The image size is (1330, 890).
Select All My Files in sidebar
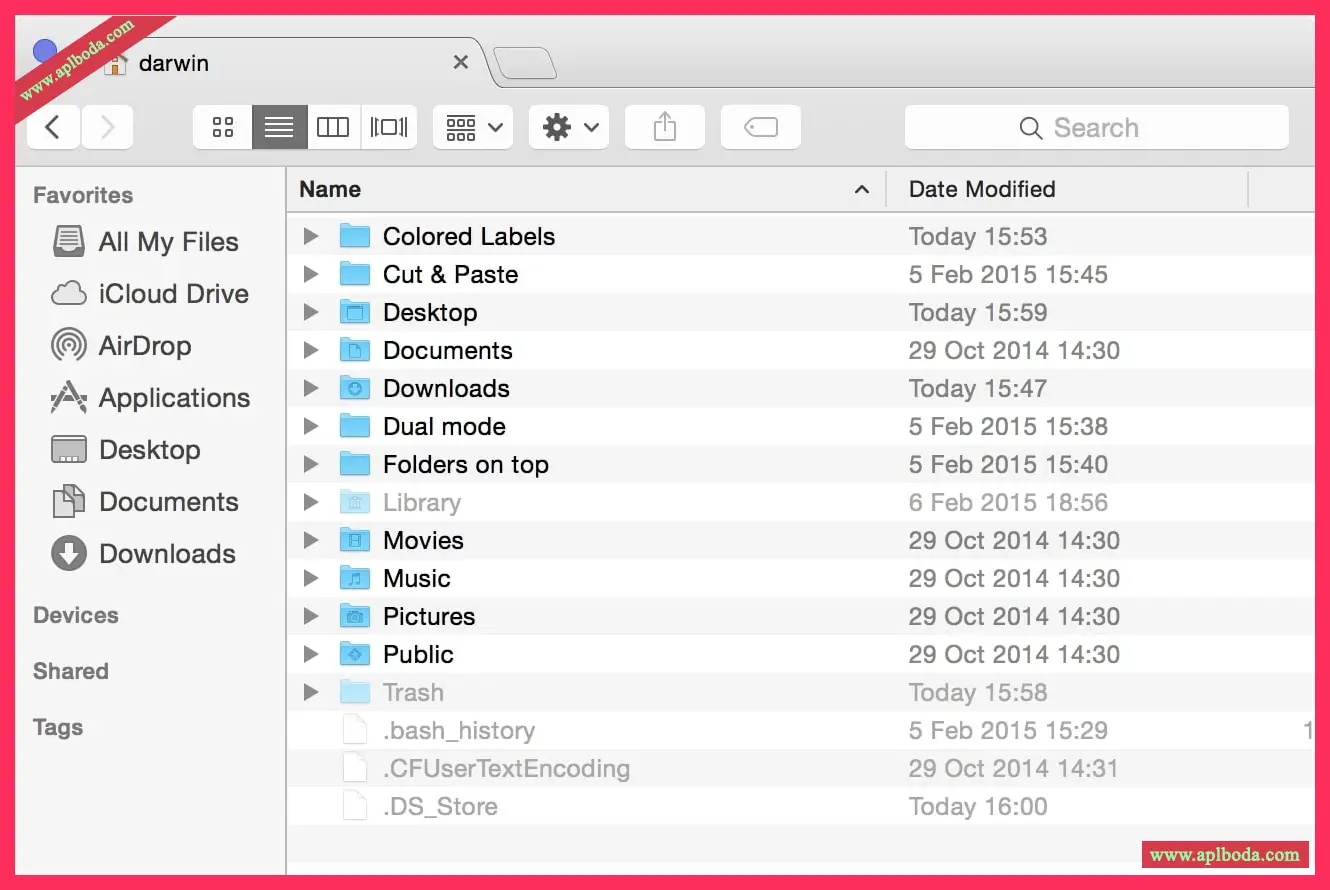tap(168, 242)
